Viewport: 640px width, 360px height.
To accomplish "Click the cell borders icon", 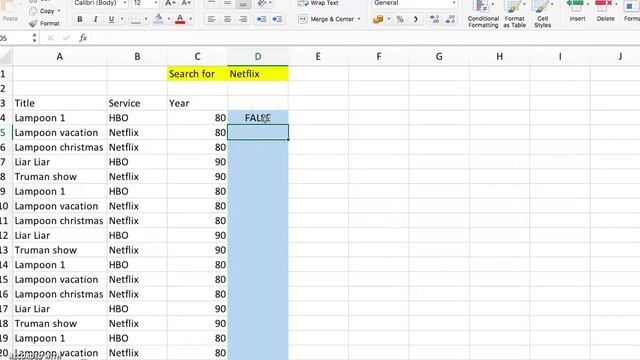I will pos(135,19).
